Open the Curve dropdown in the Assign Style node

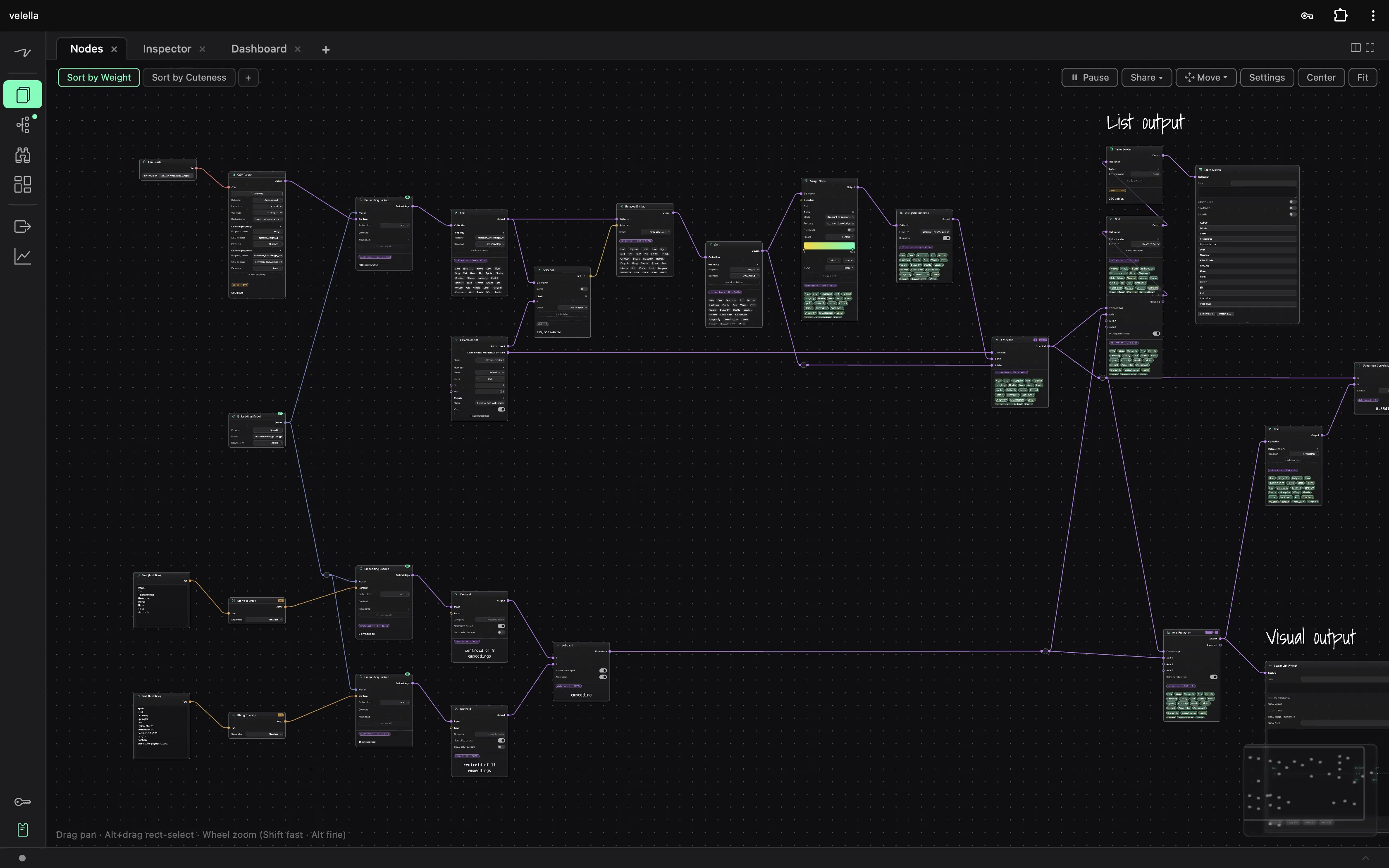[840, 267]
